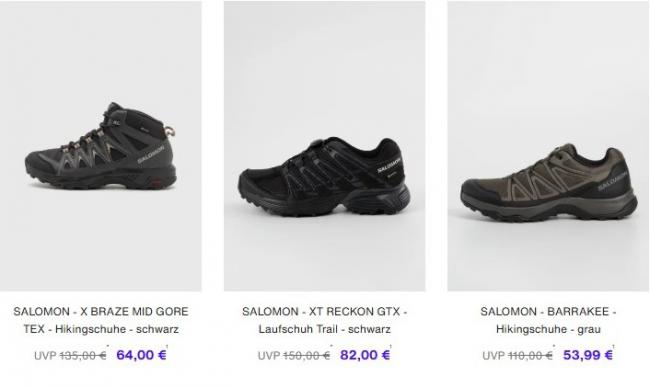Open the Barrakee grey shoe image
The width and height of the screenshot is (650, 388).
pos(548,146)
